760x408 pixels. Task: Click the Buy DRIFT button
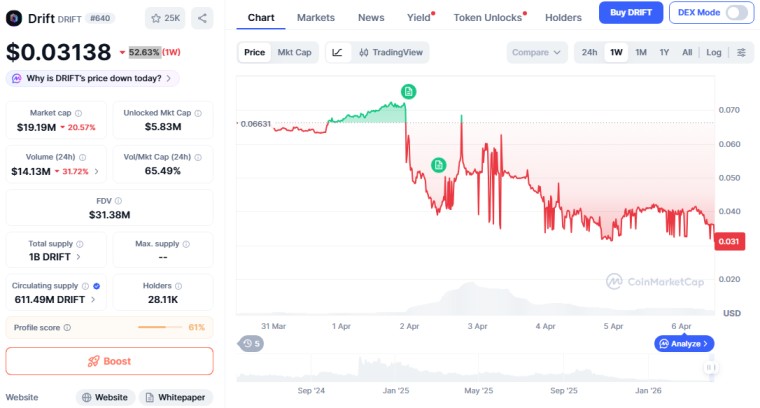pyautogui.click(x=630, y=13)
